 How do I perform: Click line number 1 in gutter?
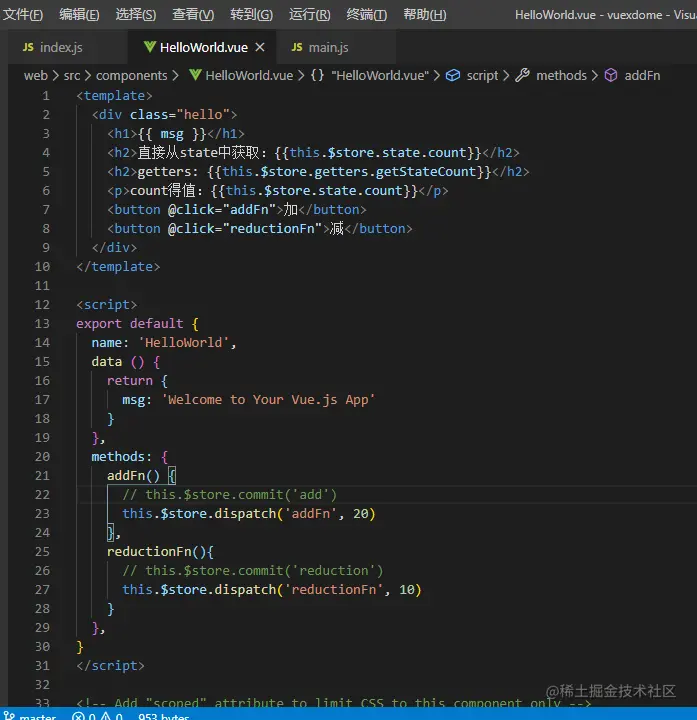click(46, 96)
